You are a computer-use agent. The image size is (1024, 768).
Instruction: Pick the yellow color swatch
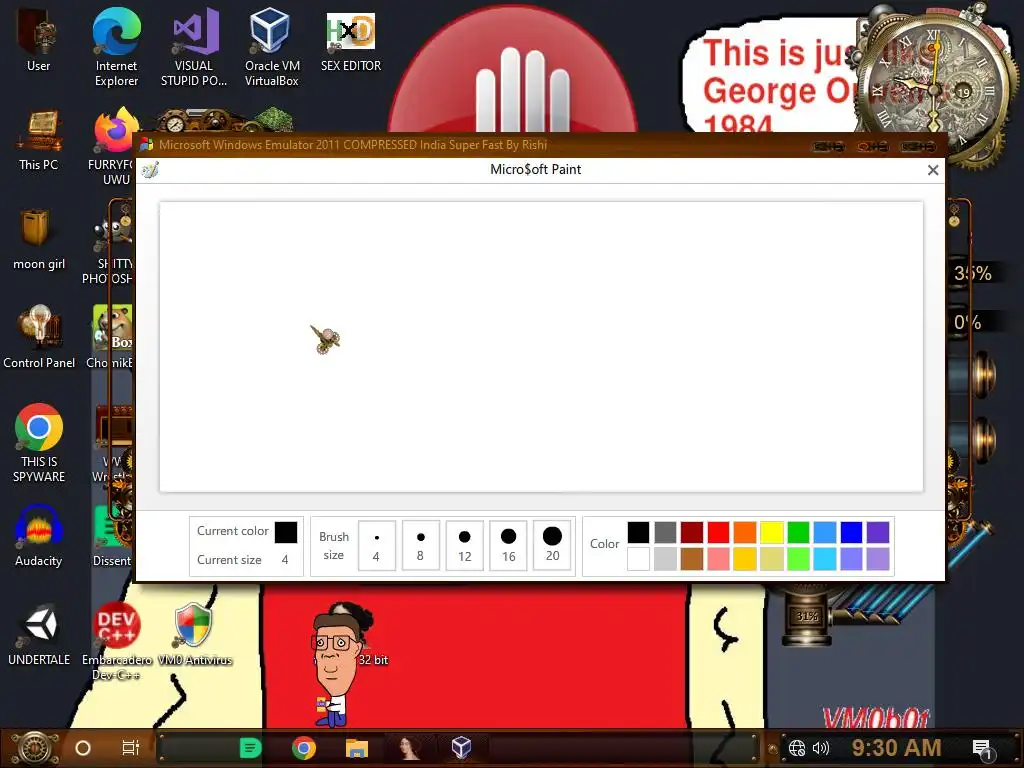771,532
